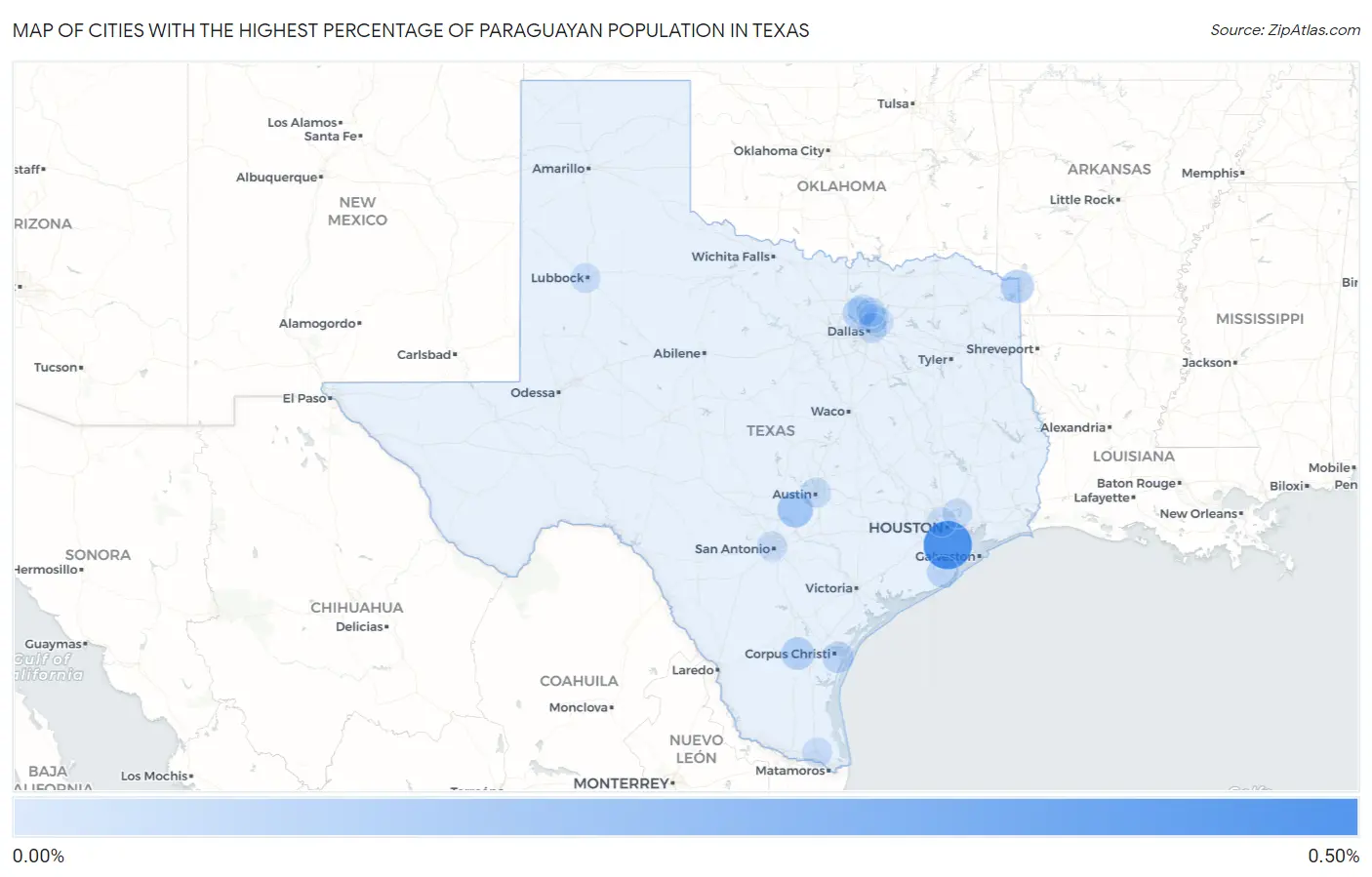1372x877 pixels.
Task: Click the Dallas city label
Action: pyautogui.click(x=845, y=332)
